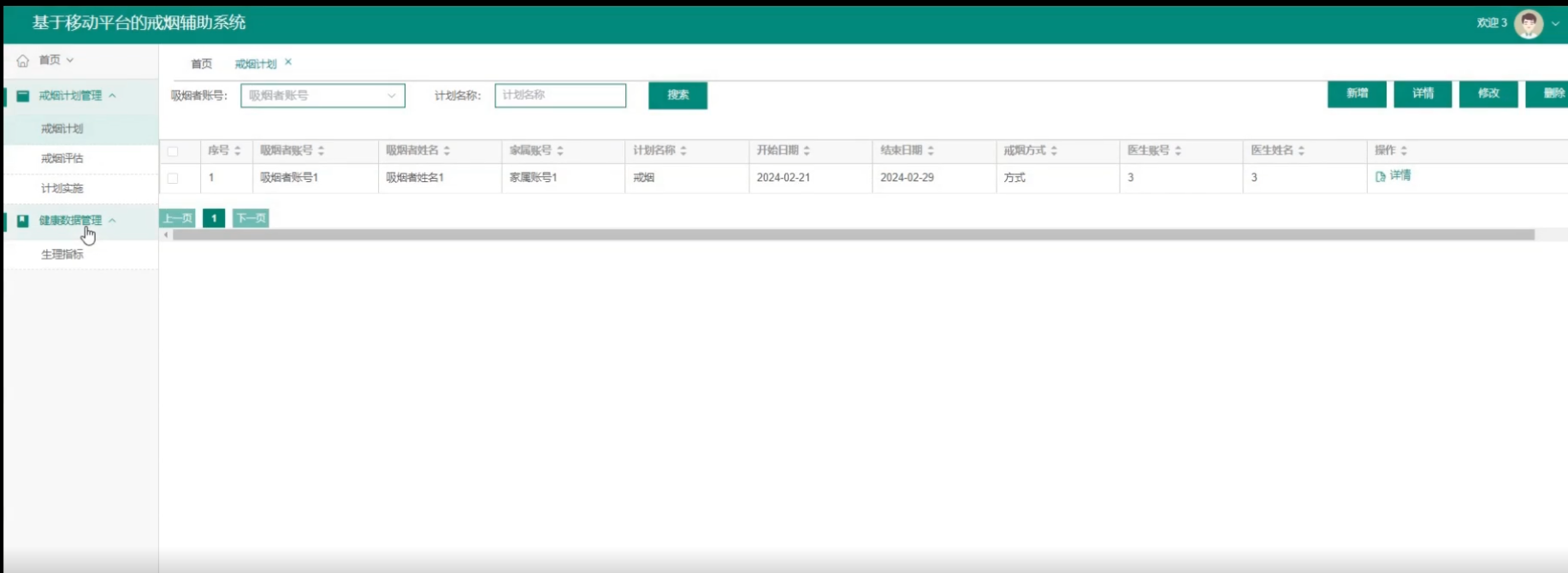Click the 新增 button
The width and height of the screenshot is (1568, 573).
pyautogui.click(x=1357, y=93)
